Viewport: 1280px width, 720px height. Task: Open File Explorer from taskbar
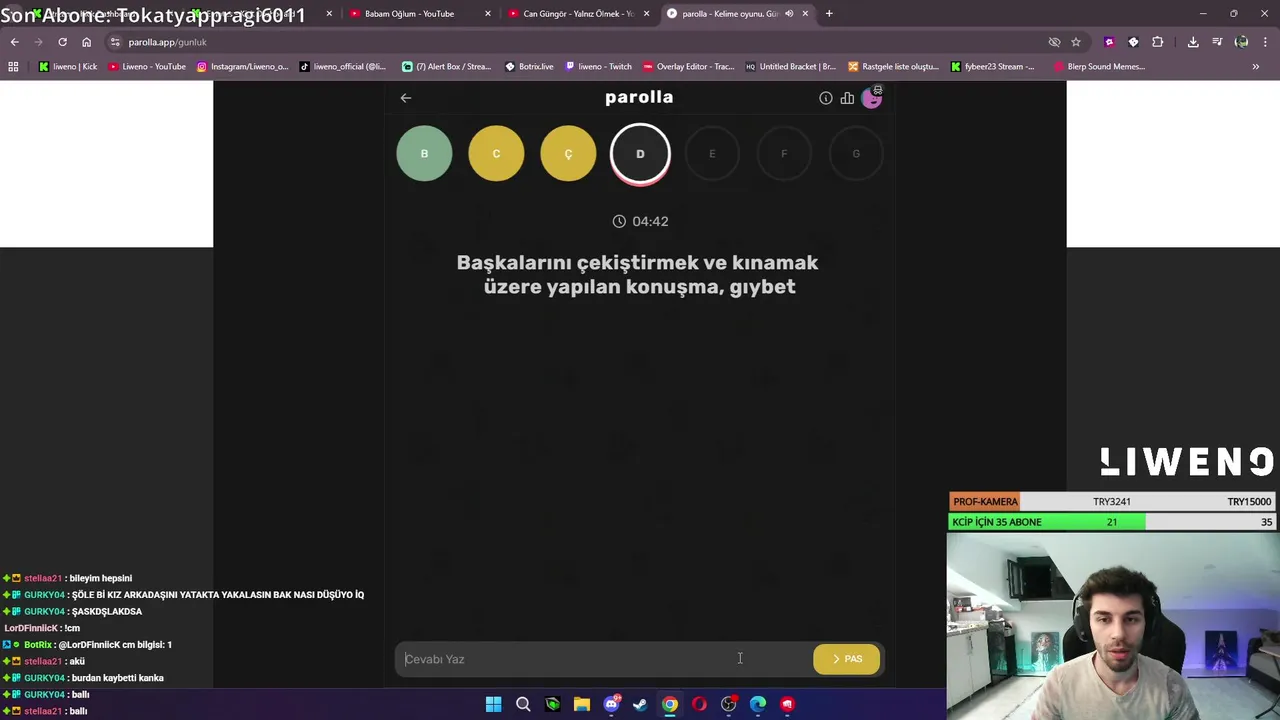[x=582, y=704]
